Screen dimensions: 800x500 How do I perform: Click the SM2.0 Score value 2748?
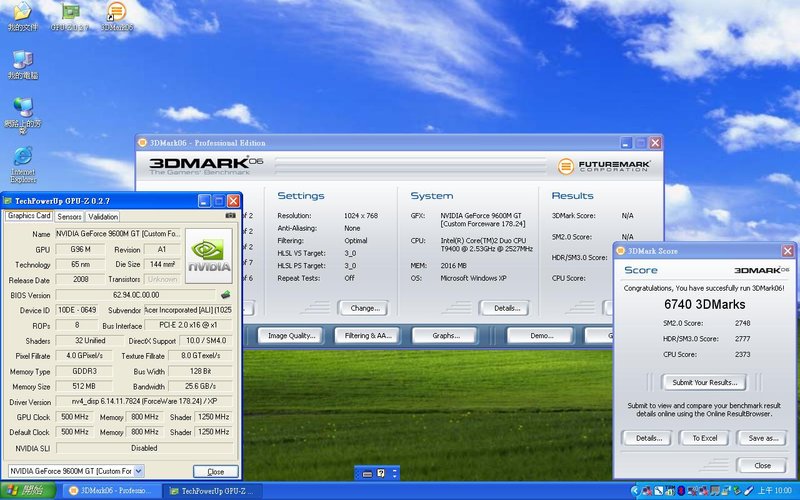tap(742, 323)
